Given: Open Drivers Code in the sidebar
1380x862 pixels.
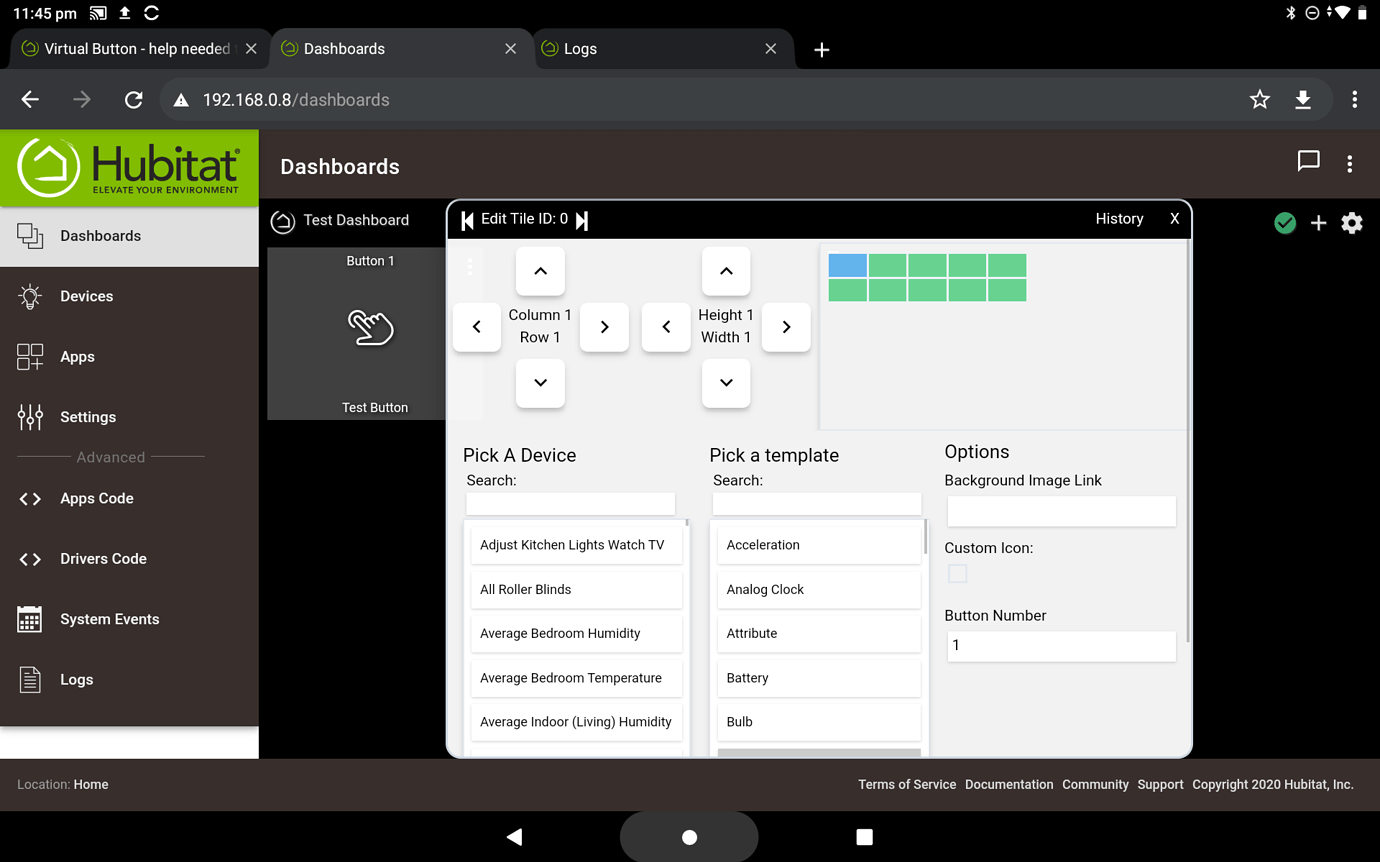Looking at the screenshot, I should [129, 559].
